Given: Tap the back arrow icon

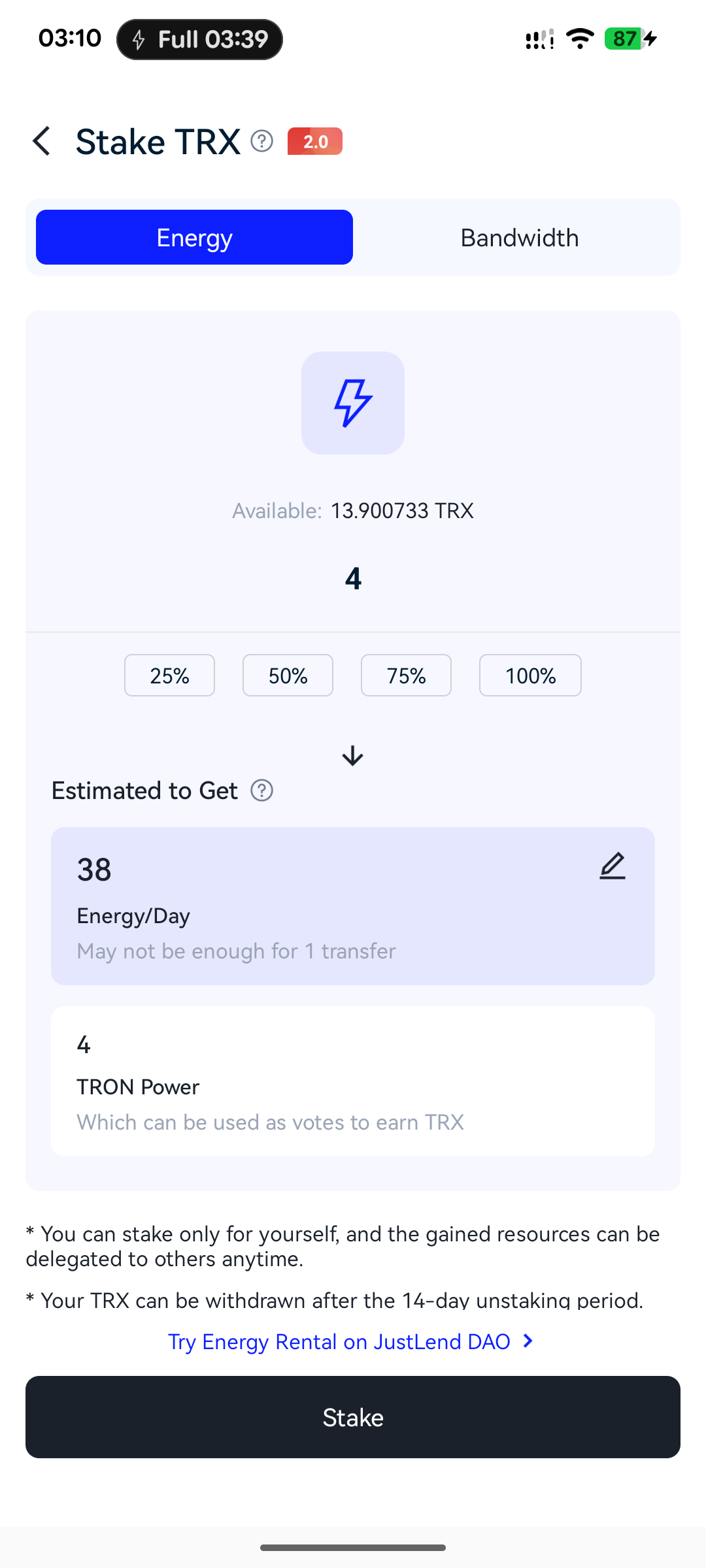Looking at the screenshot, I should tap(42, 141).
